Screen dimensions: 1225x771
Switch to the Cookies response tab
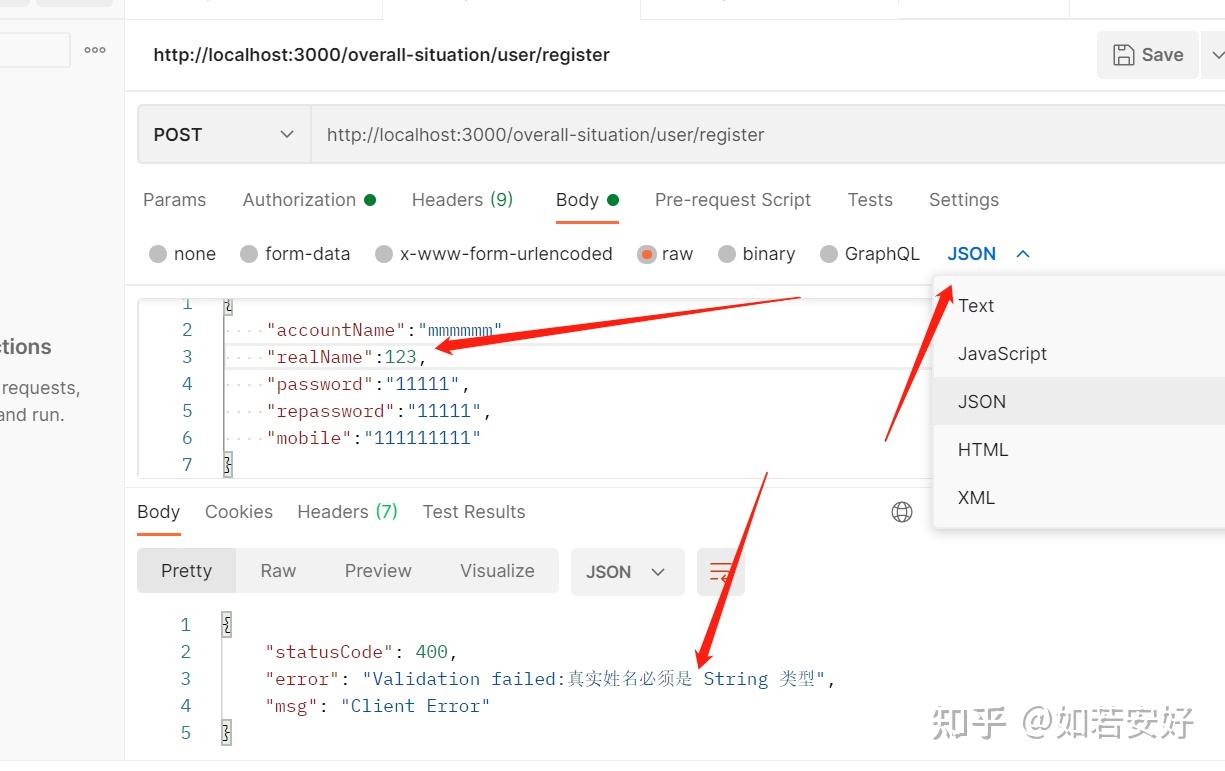pos(238,511)
